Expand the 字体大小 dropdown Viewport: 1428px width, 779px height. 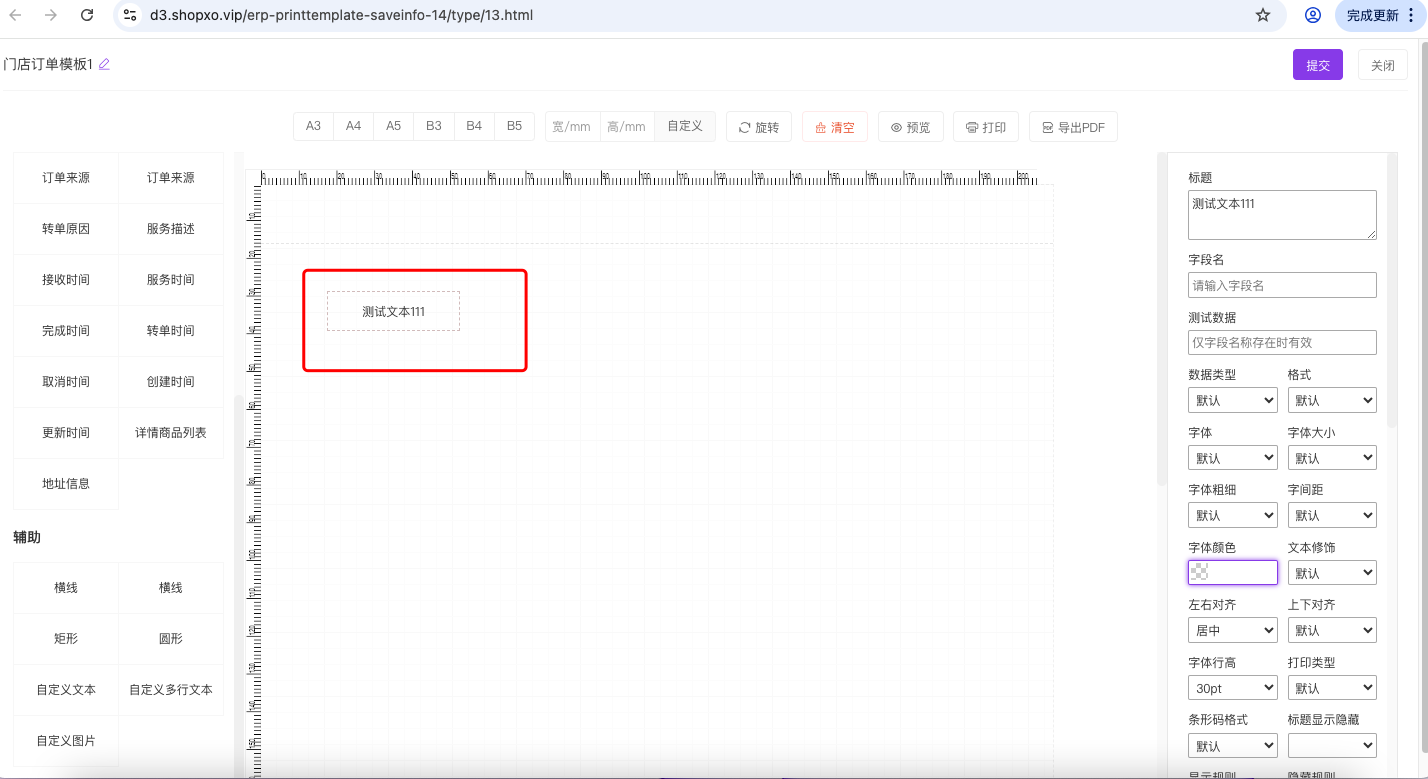1332,458
